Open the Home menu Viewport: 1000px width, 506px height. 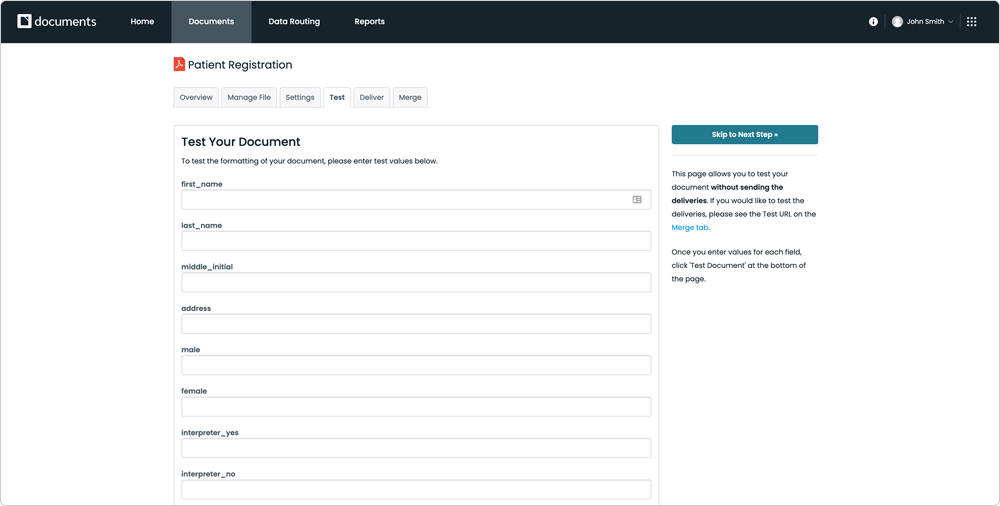click(142, 22)
